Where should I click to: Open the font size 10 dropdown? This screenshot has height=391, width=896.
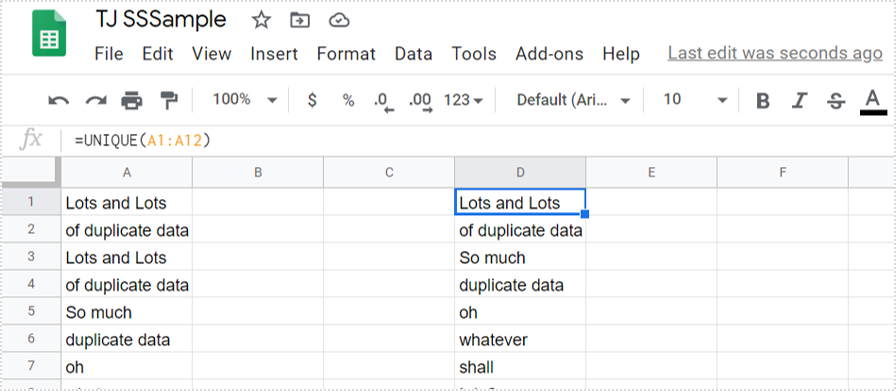click(695, 100)
